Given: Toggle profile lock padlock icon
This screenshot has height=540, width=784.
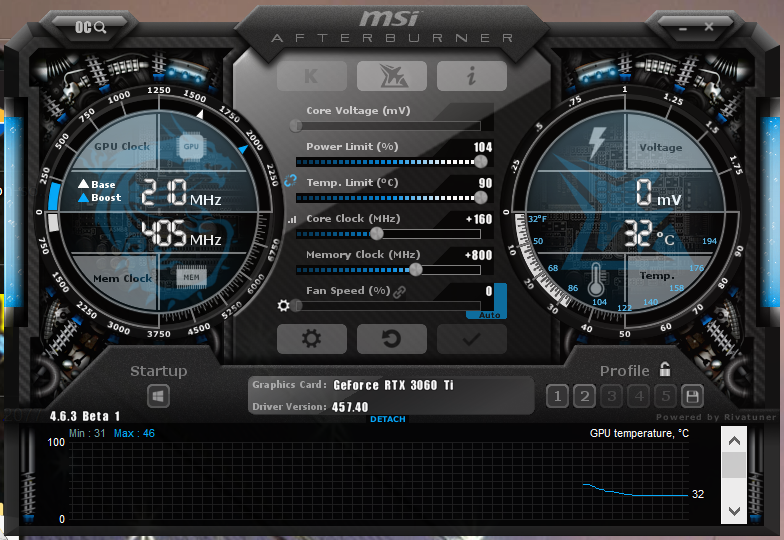Looking at the screenshot, I should pos(664,369).
